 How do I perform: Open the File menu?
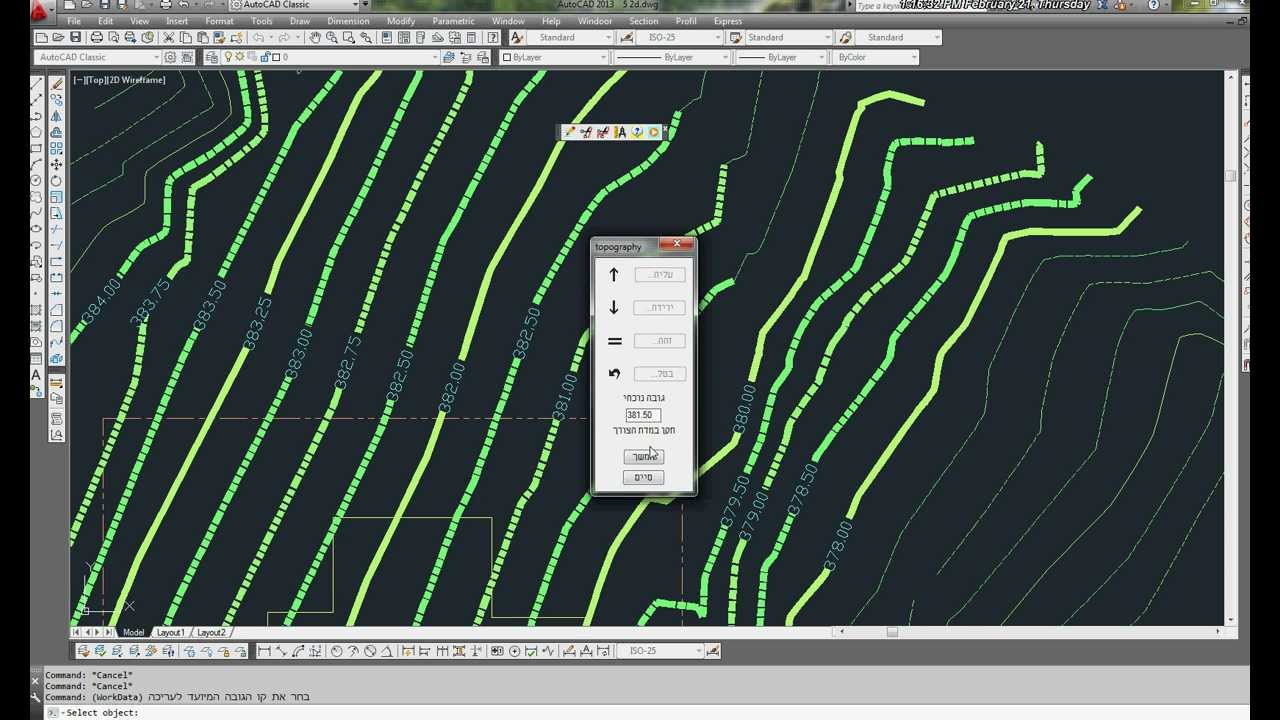click(x=74, y=21)
